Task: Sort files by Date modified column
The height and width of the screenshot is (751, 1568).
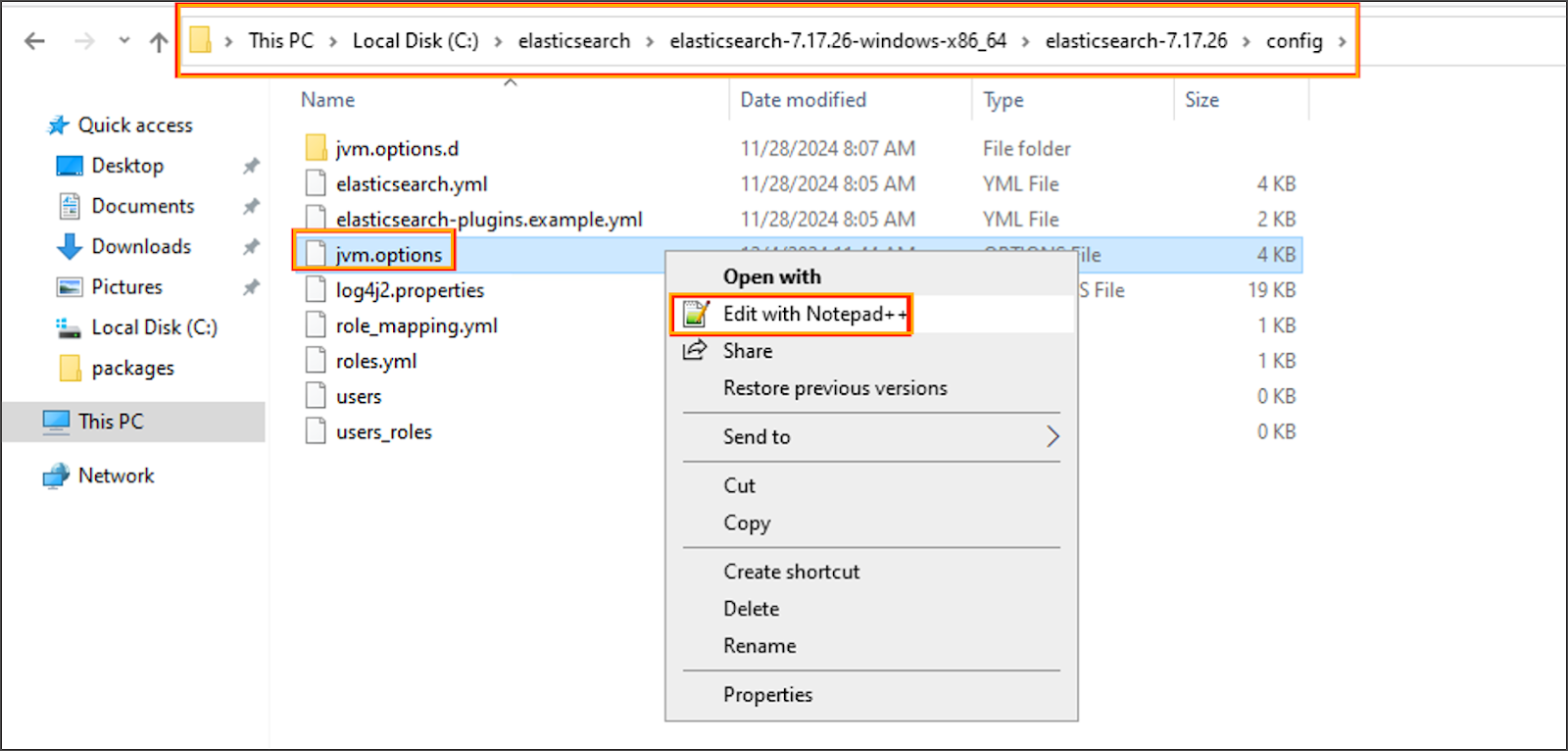Action: tap(803, 100)
